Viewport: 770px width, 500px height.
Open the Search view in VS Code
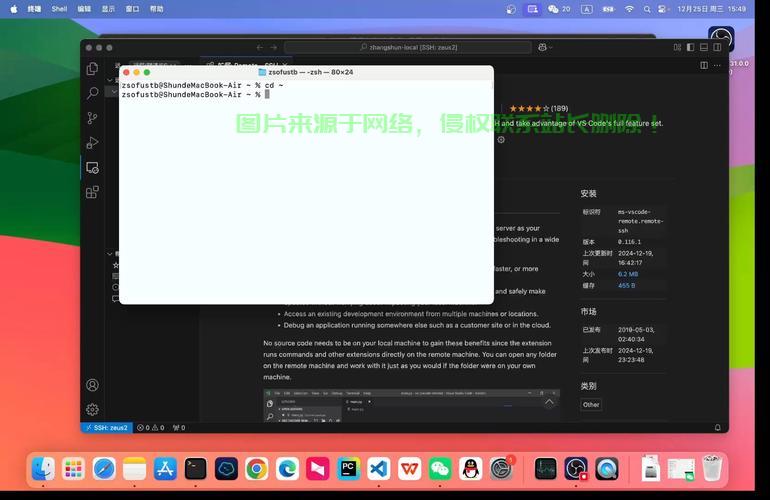(92, 93)
